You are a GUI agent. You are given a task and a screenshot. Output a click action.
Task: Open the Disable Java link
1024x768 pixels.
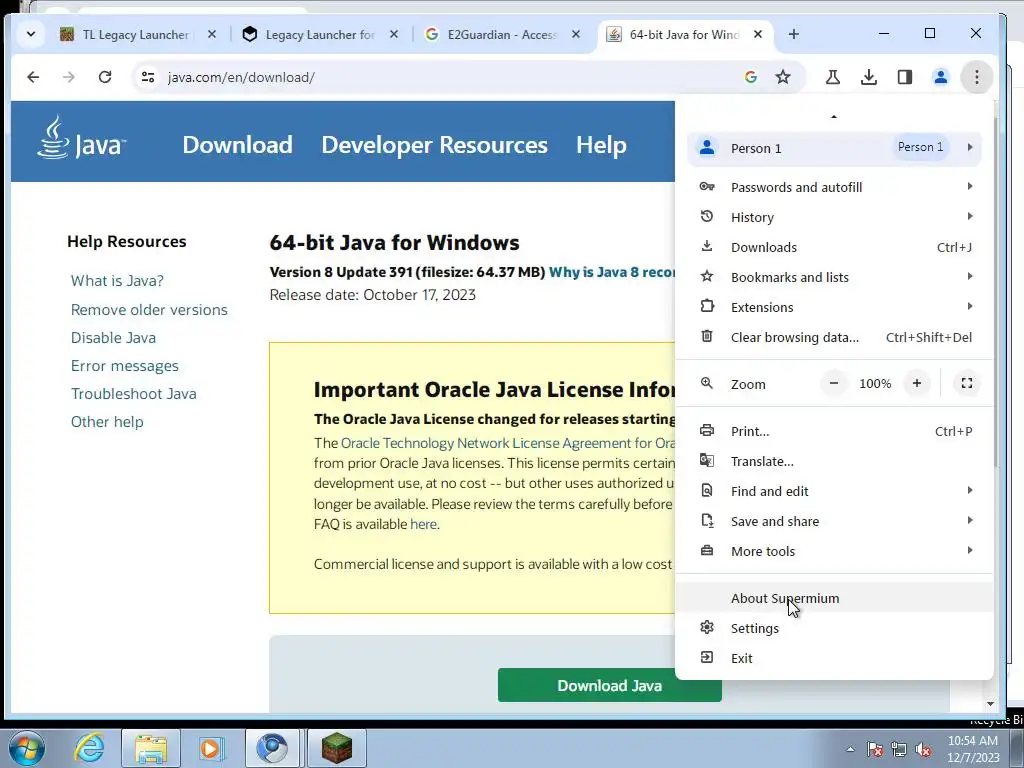pyautogui.click(x=113, y=338)
